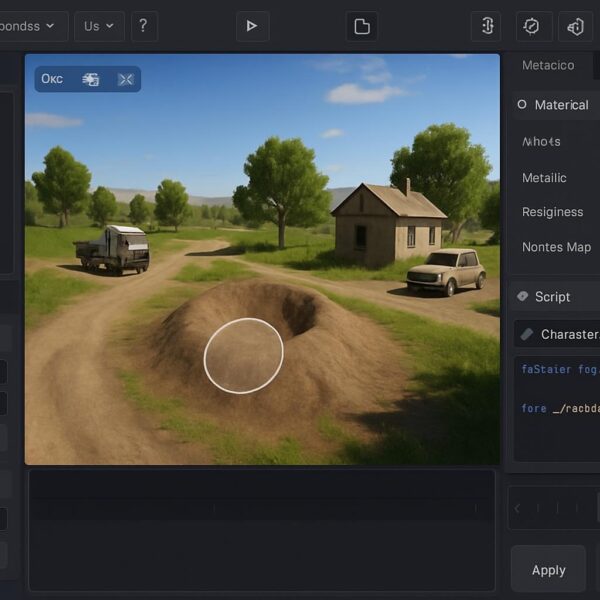The height and width of the screenshot is (600, 600).
Task: Click the play button in top toolbar
Action: click(252, 26)
